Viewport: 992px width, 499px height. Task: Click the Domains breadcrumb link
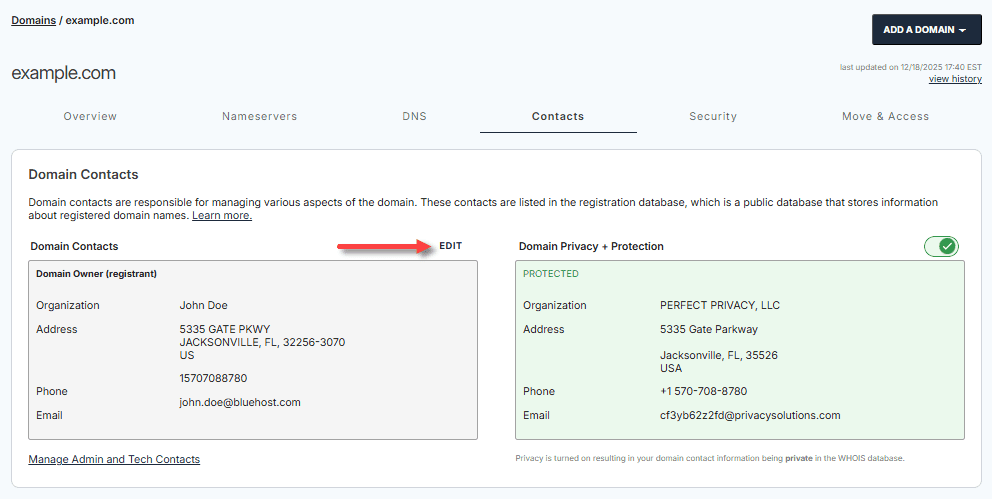(33, 20)
